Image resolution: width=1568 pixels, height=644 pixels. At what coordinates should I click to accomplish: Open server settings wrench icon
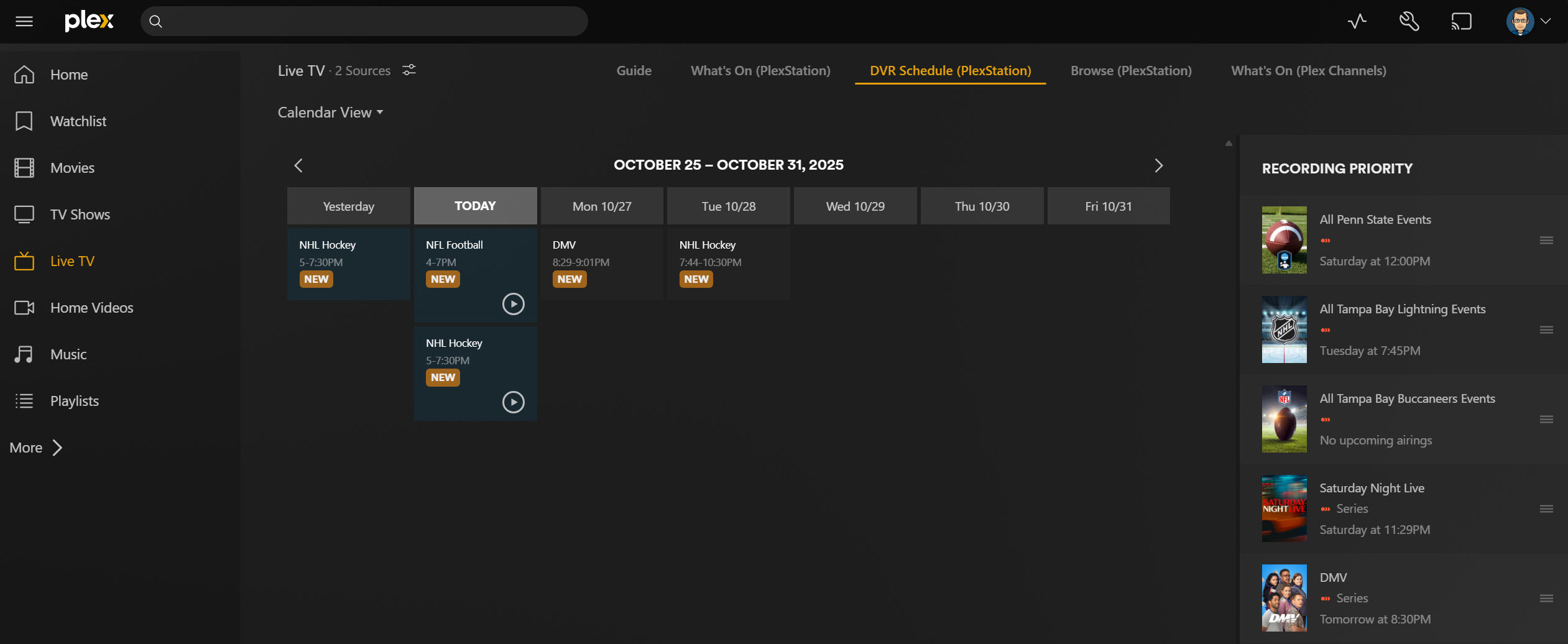[x=1409, y=22]
